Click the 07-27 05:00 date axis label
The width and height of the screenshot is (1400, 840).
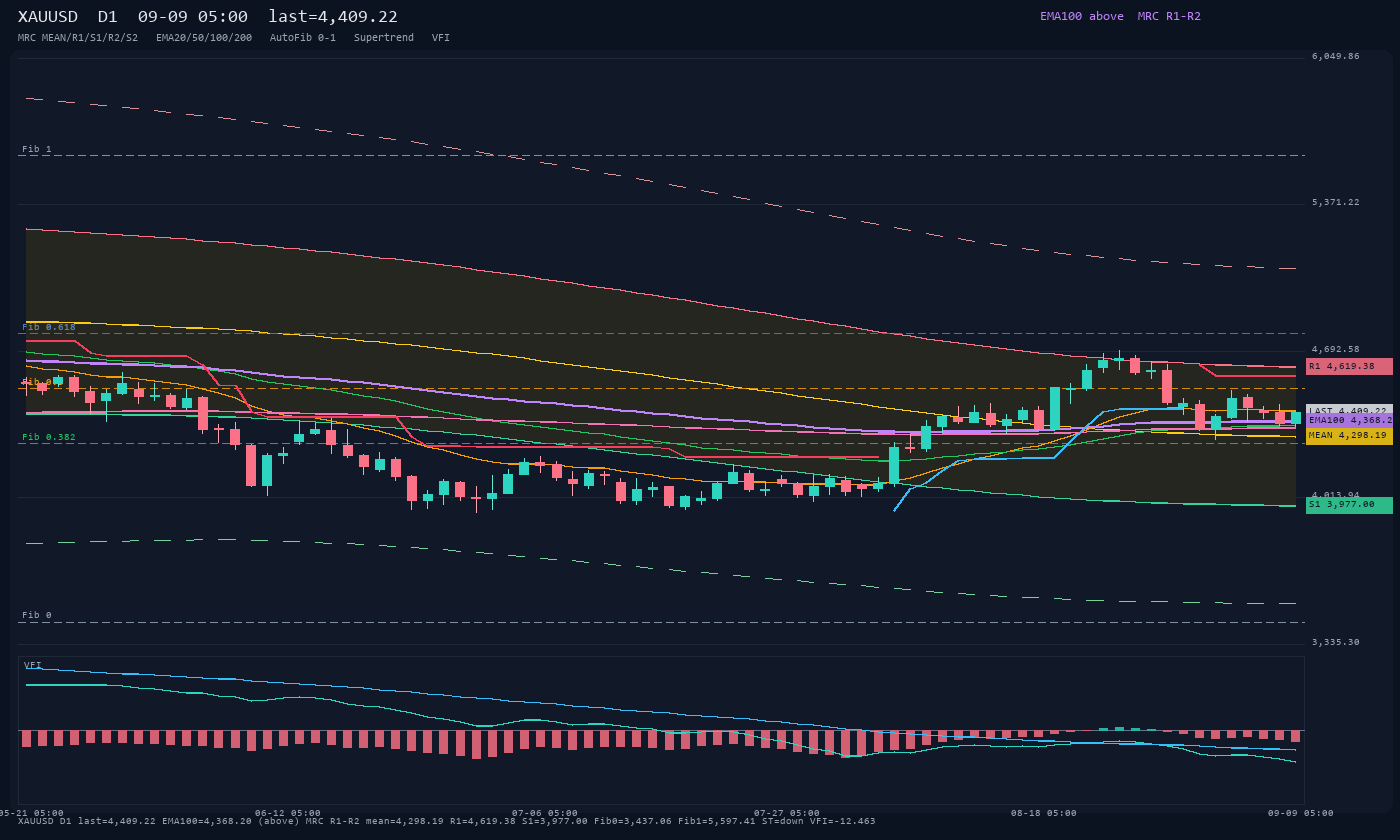787,814
